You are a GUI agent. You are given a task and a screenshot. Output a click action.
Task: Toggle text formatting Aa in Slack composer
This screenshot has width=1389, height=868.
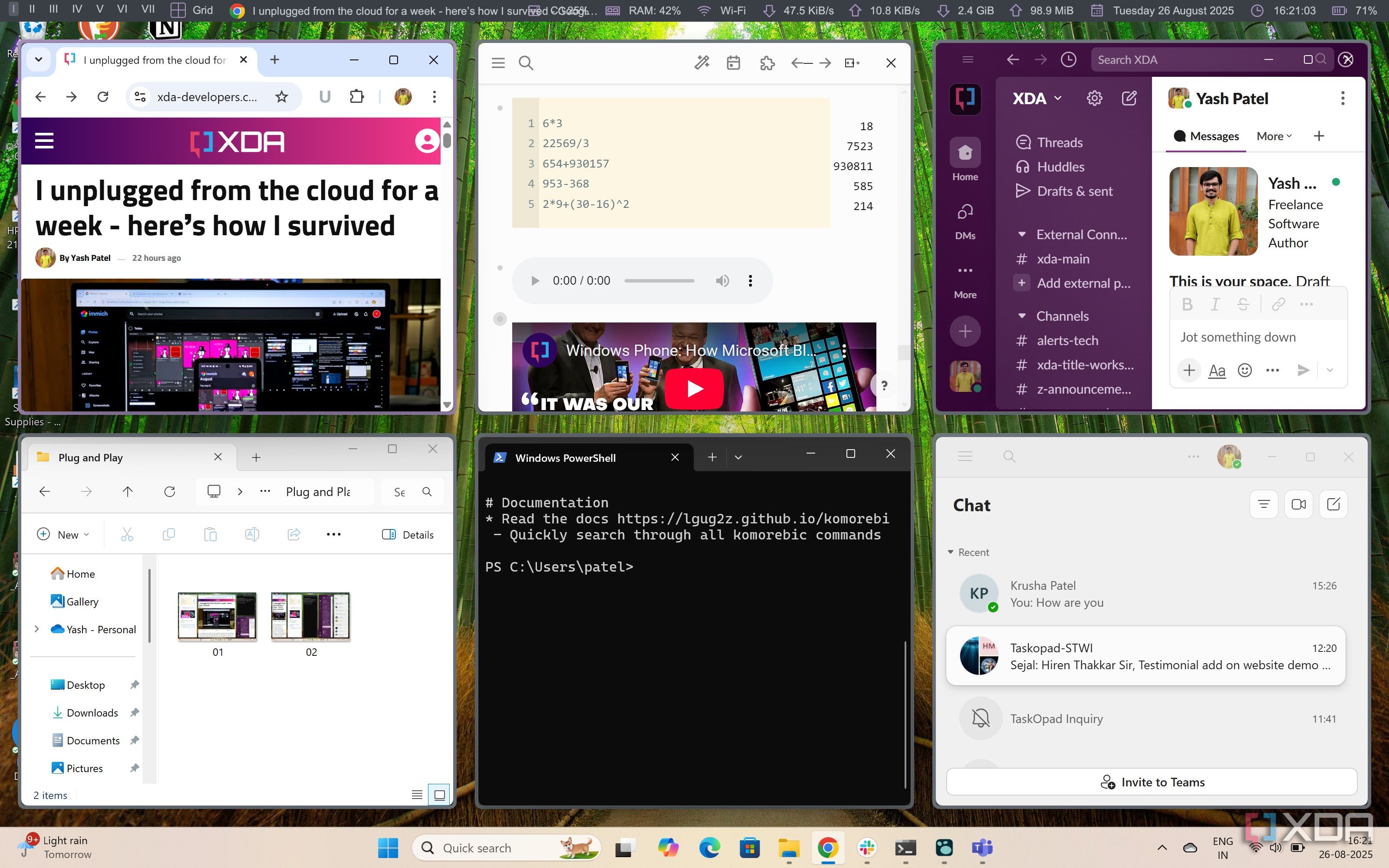1217,370
